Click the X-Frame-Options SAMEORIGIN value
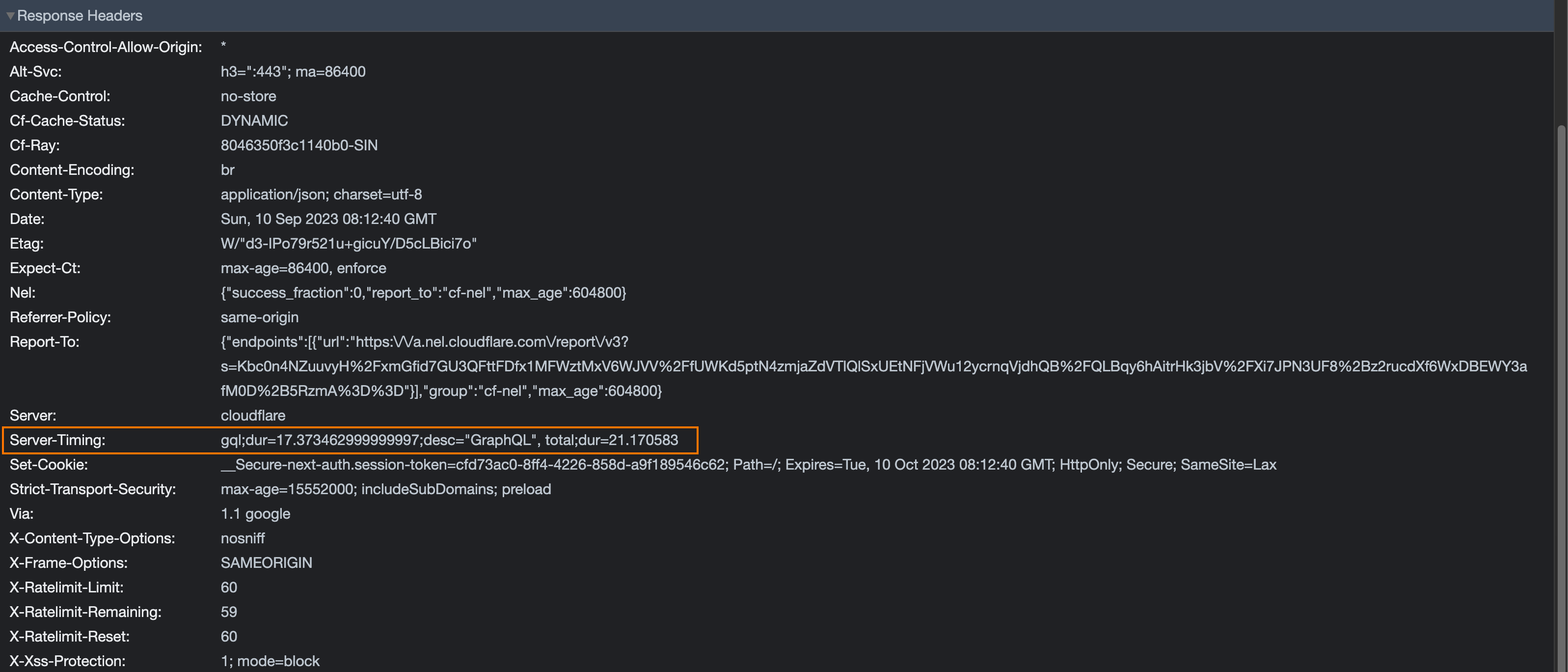 click(x=266, y=563)
